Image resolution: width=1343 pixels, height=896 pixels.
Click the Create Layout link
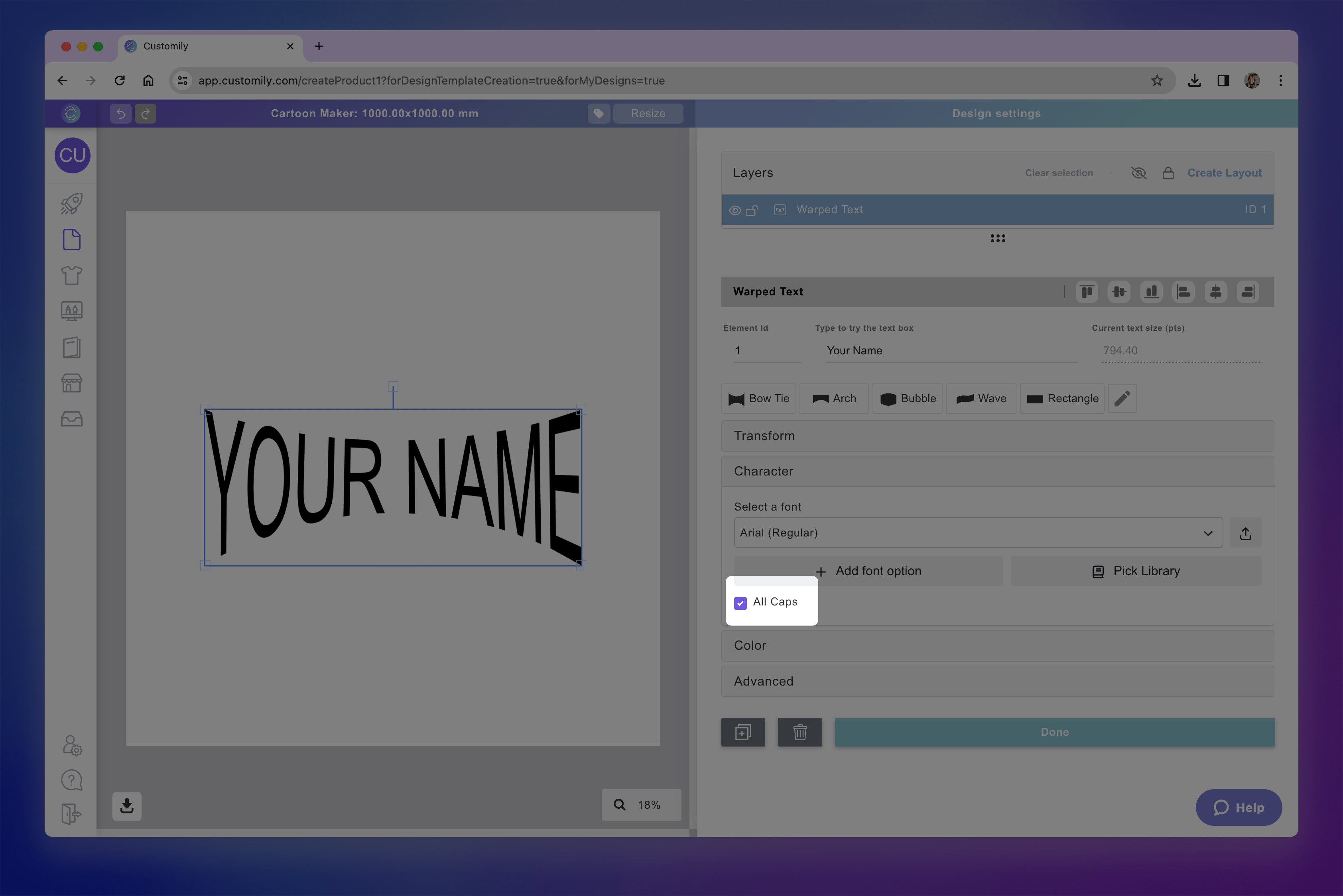click(1224, 173)
